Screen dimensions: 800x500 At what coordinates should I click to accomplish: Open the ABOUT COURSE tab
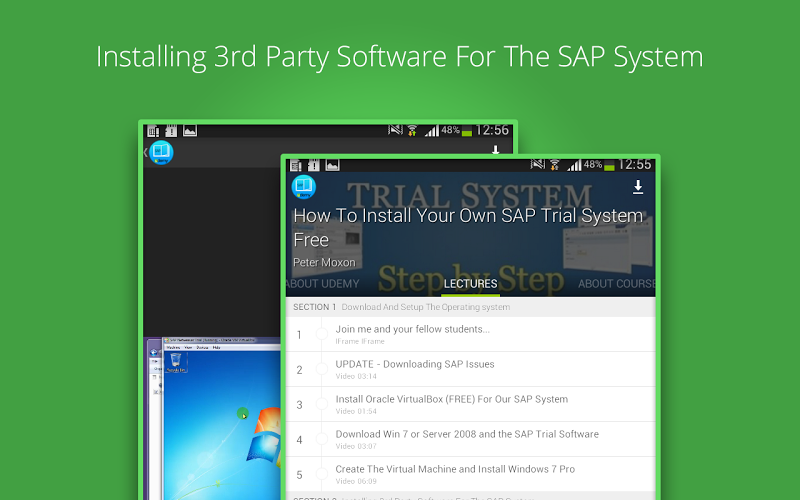[616, 284]
